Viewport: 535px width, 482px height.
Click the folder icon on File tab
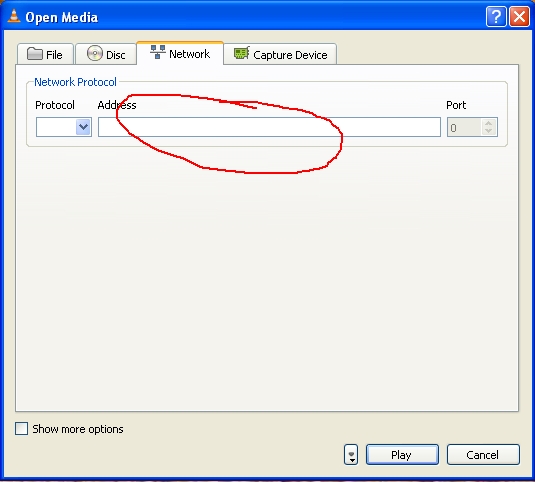(34, 54)
